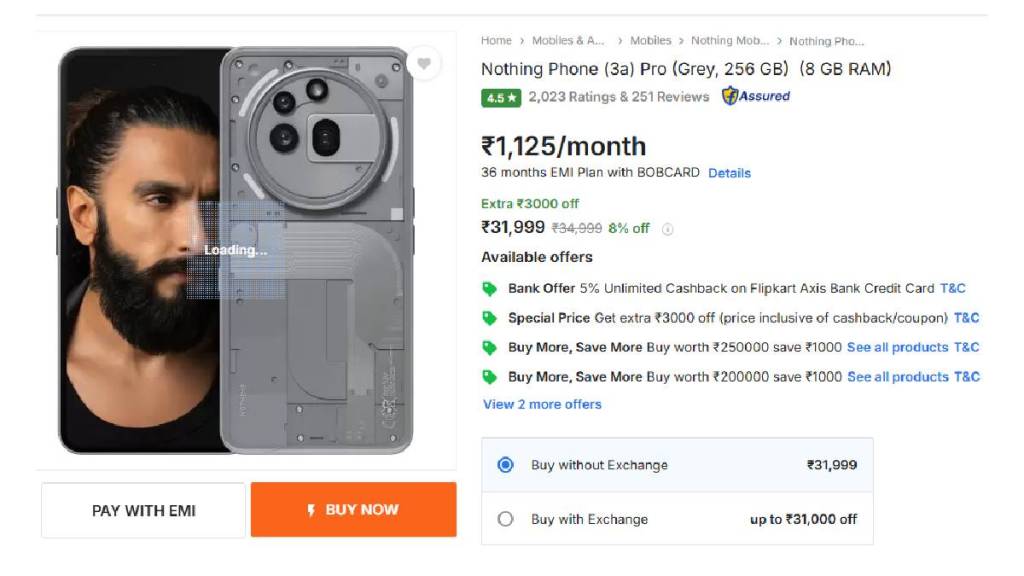The image size is (1024, 576).
Task: Click the green Bank Offer tag icon
Action: (489, 288)
